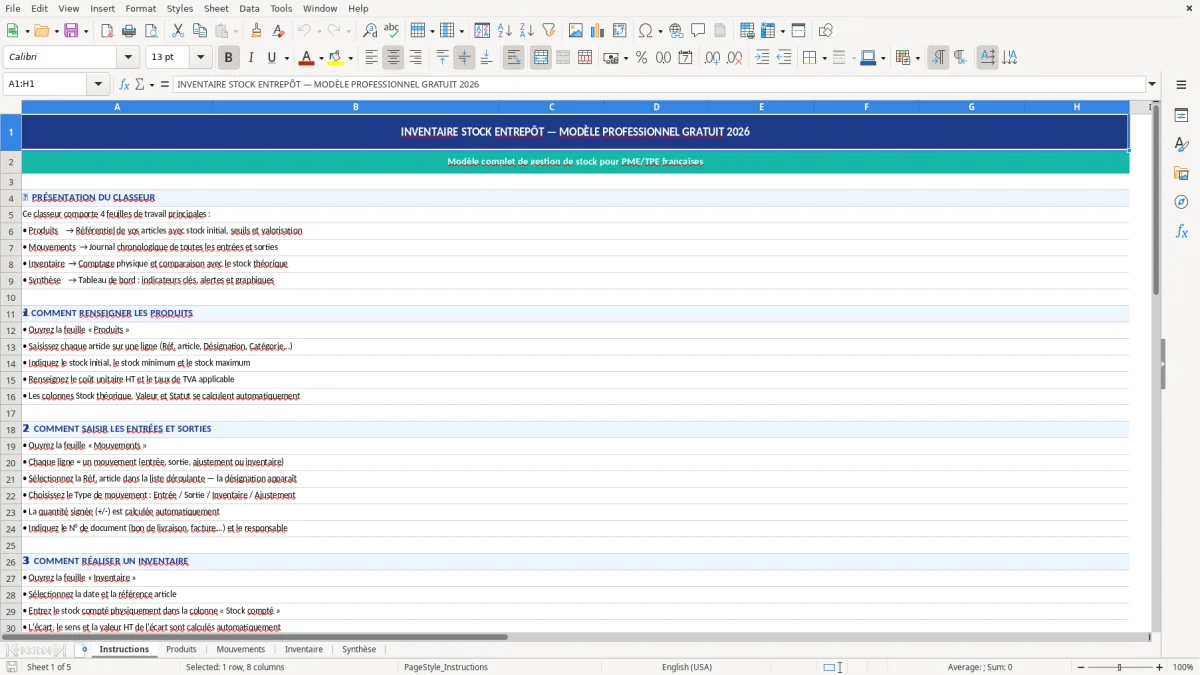Format cells as date
This screenshot has width=1200, height=675.
pos(685,58)
